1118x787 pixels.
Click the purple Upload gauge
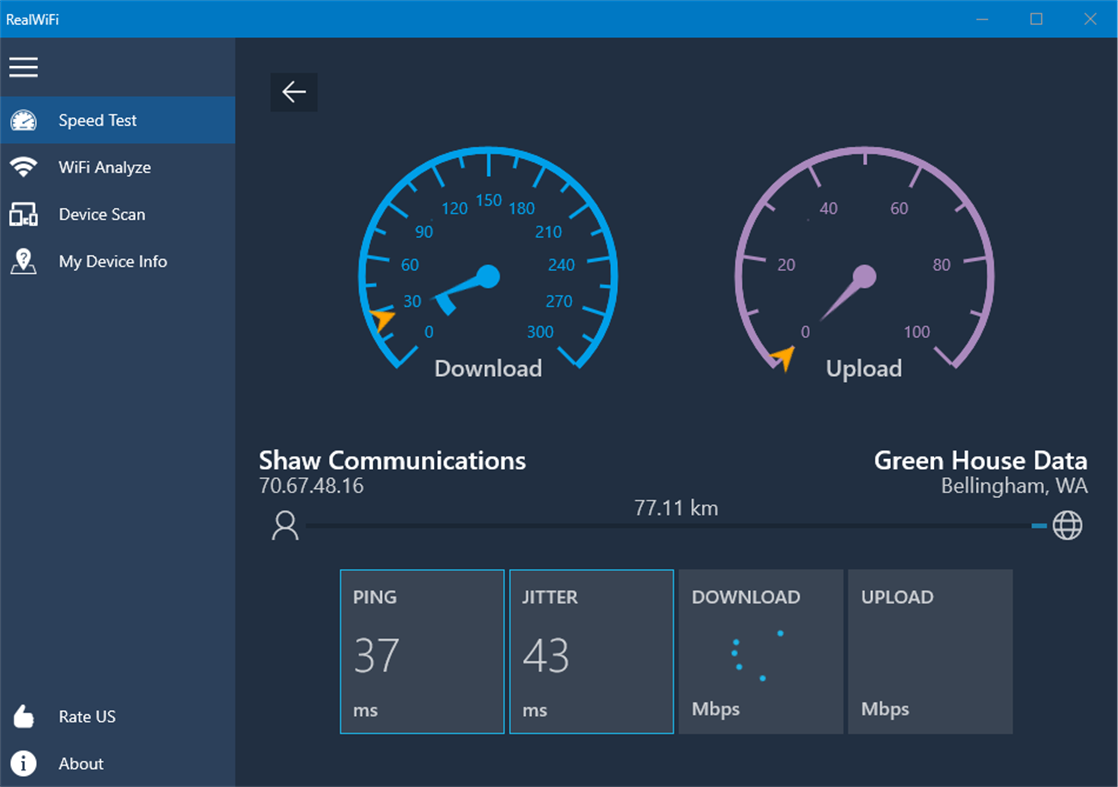tap(863, 265)
